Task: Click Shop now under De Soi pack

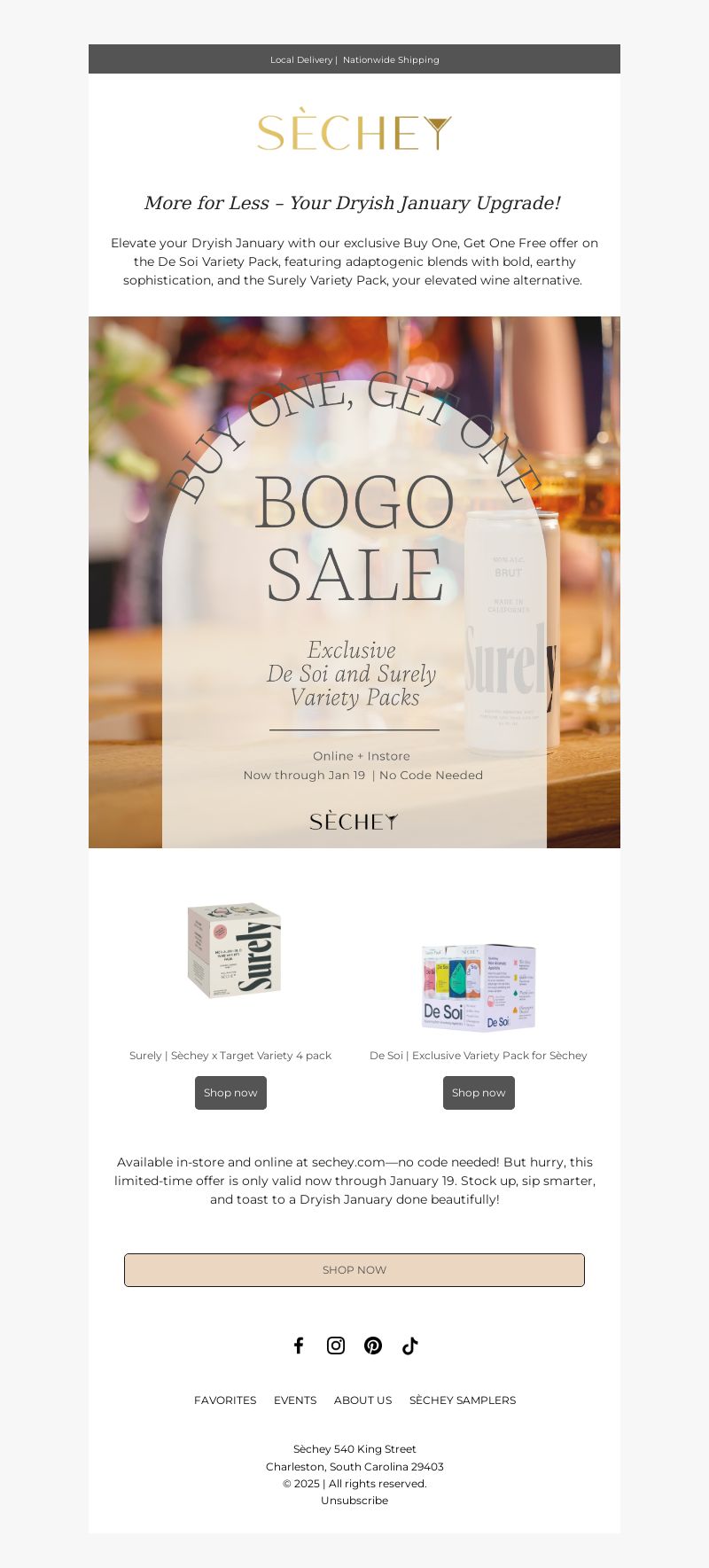Action: coord(479,1093)
